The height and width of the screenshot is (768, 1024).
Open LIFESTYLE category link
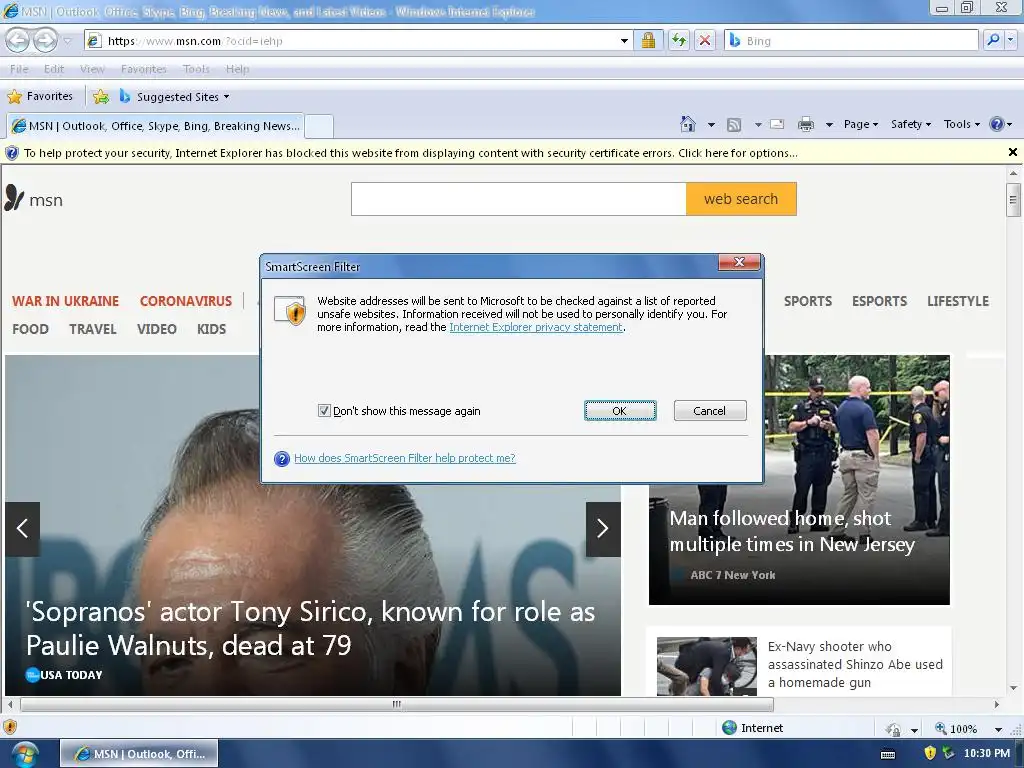point(958,301)
